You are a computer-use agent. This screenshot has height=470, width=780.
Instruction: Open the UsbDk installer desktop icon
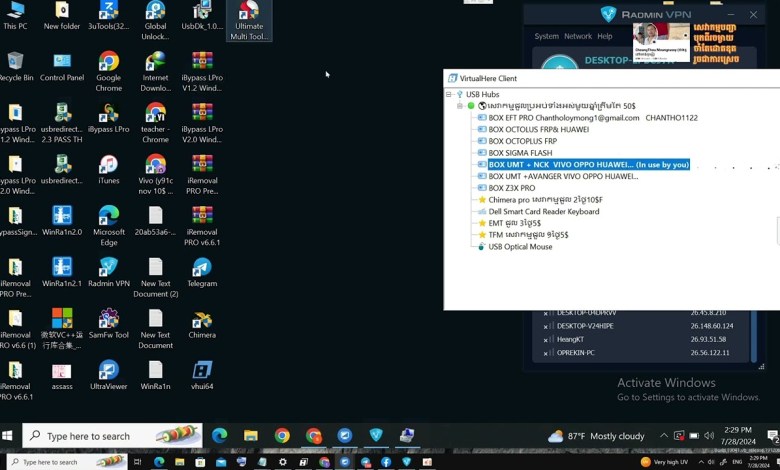[x=202, y=15]
